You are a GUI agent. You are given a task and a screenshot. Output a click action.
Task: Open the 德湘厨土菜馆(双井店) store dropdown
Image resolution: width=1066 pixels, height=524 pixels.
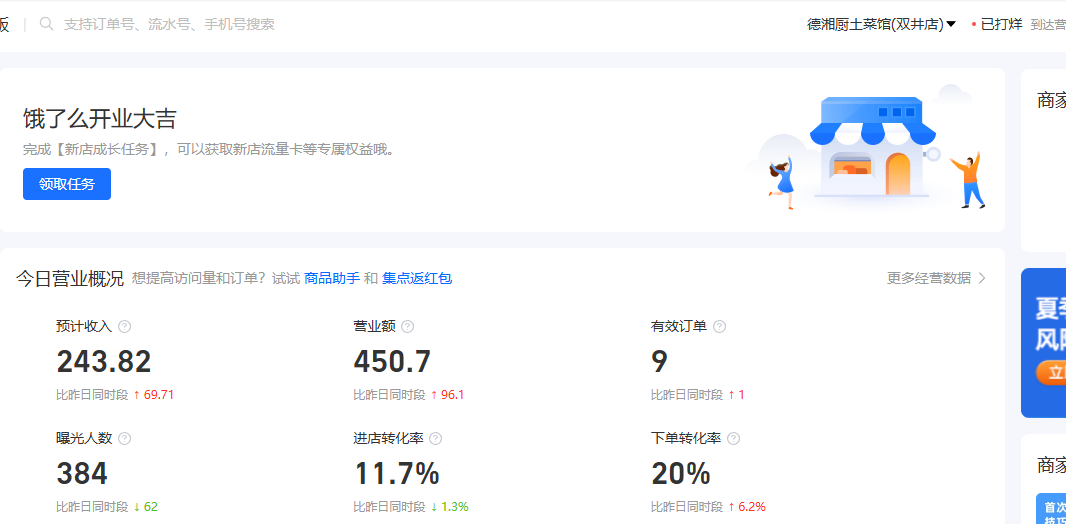[x=881, y=24]
